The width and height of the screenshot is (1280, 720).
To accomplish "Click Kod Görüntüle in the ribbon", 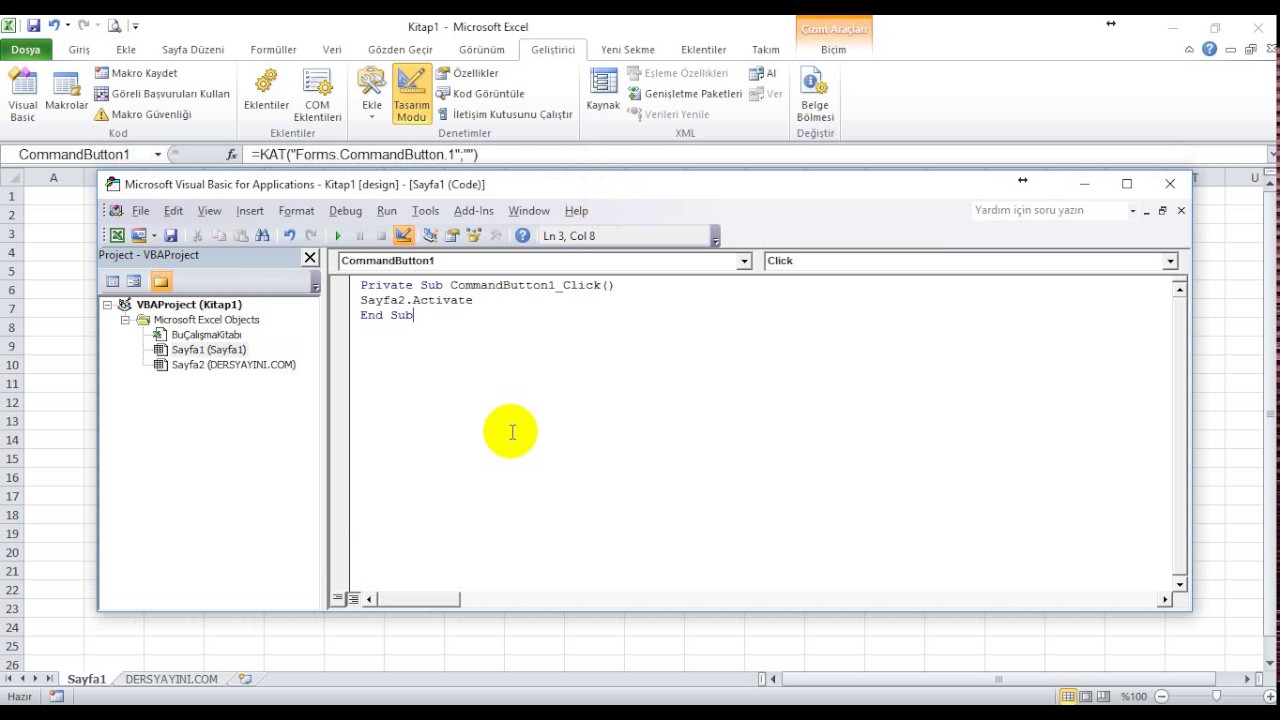I will point(480,94).
